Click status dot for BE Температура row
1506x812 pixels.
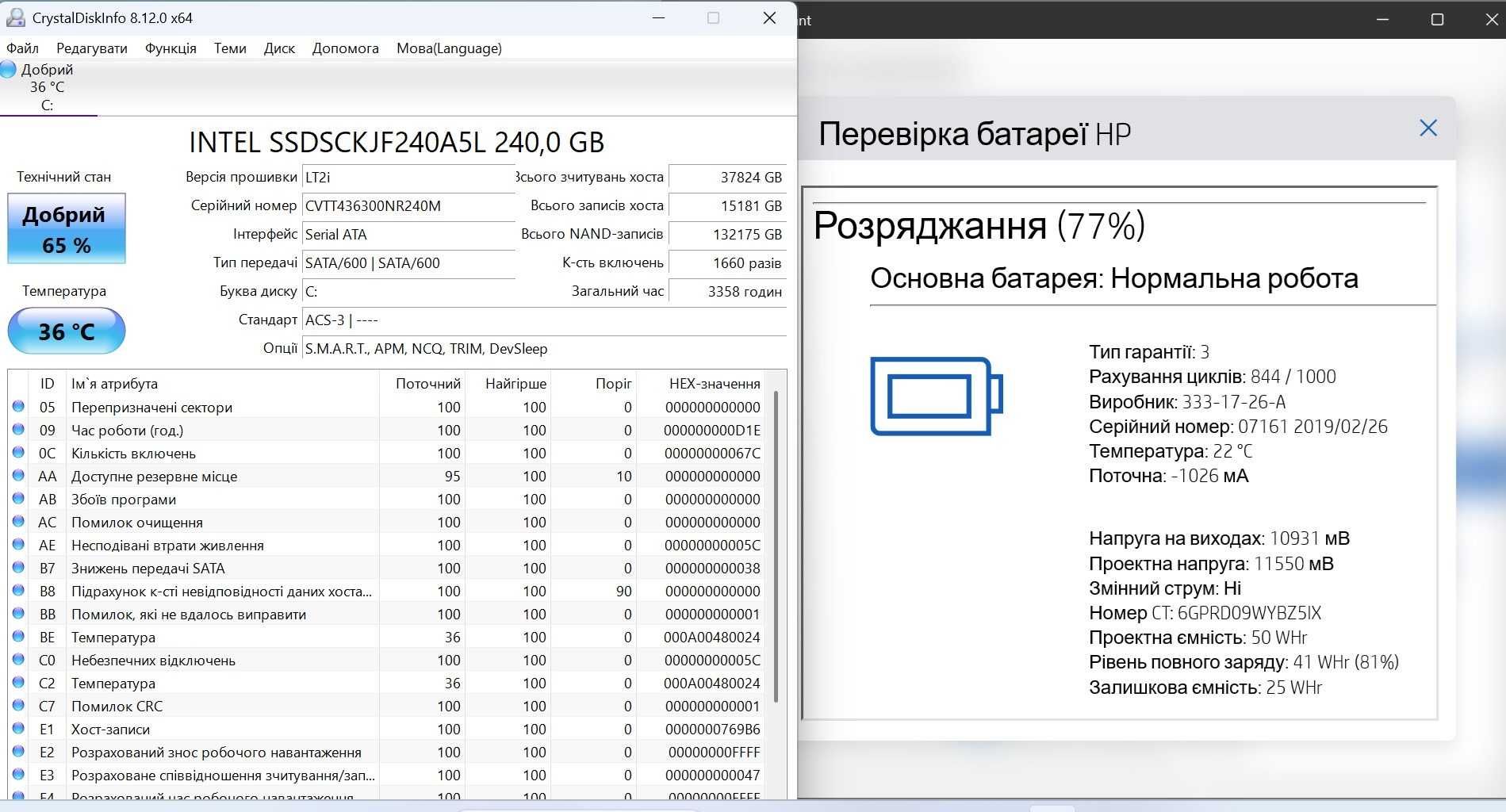pos(18,637)
